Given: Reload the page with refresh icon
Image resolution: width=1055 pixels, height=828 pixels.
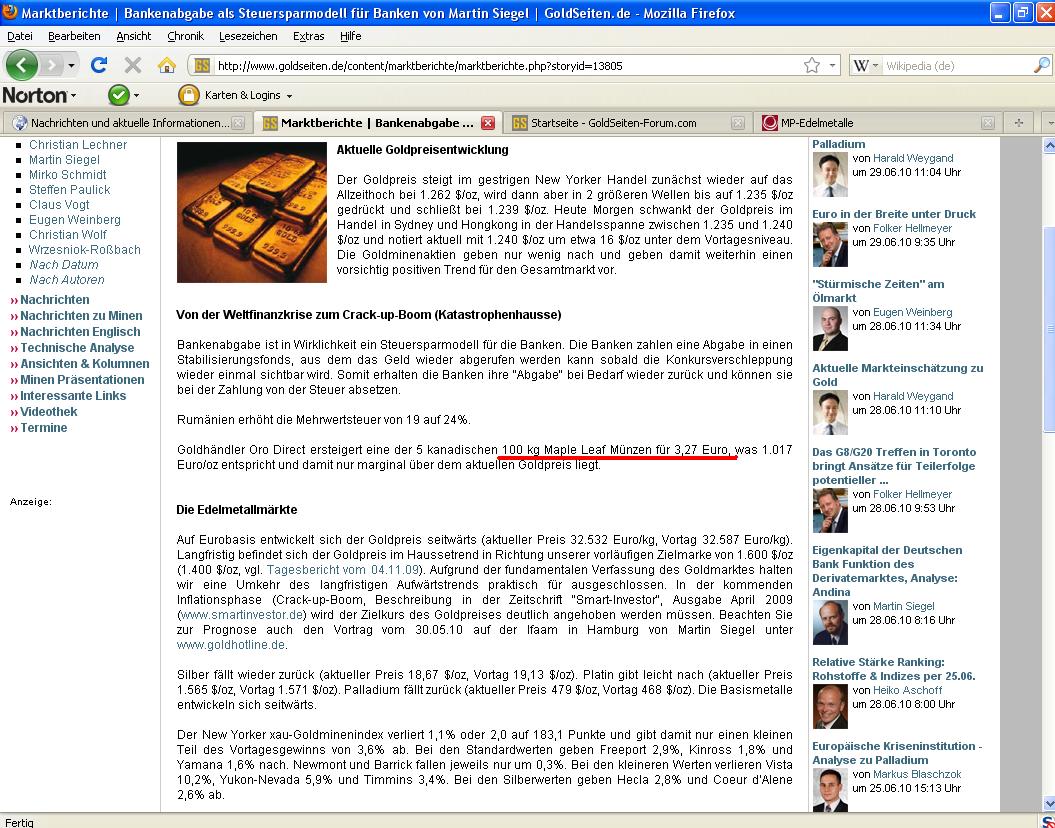Looking at the screenshot, I should [x=99, y=65].
